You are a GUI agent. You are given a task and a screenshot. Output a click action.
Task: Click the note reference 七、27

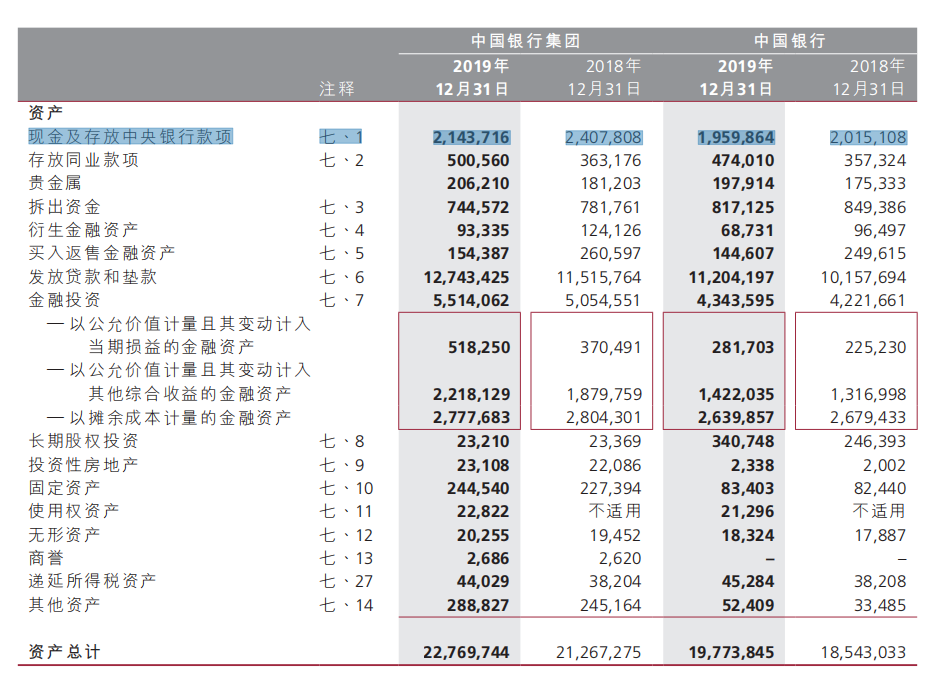click(x=346, y=581)
